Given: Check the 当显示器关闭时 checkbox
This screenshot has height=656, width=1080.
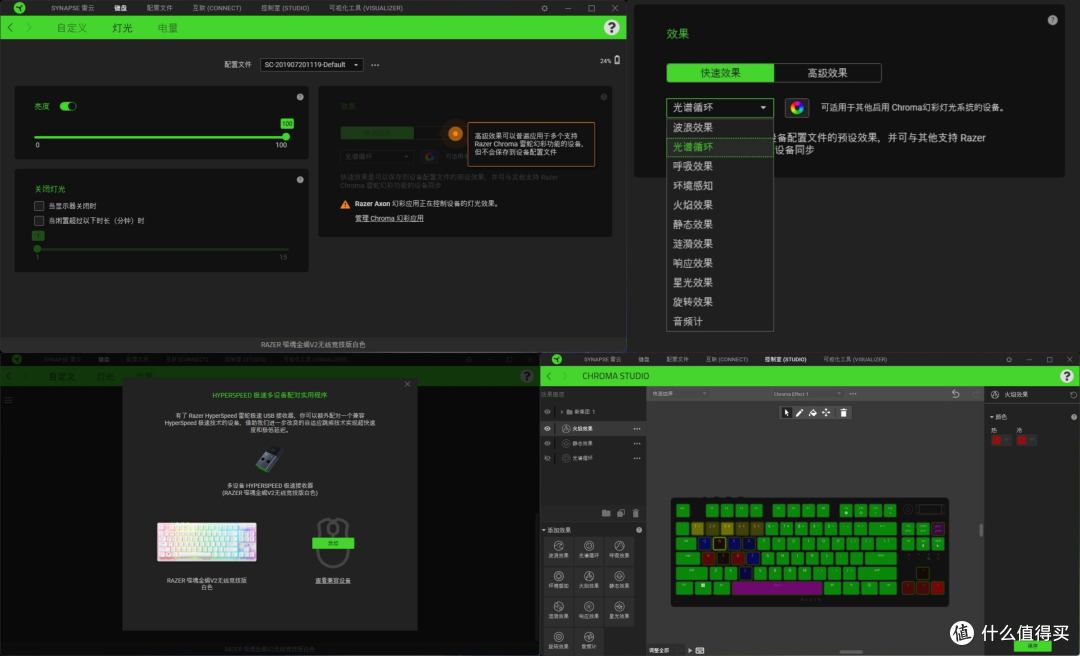Looking at the screenshot, I should pos(39,206).
